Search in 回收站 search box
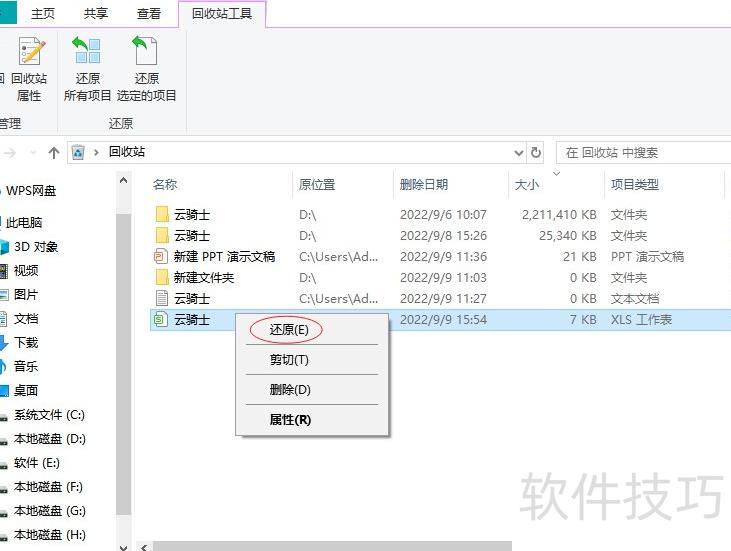This screenshot has width=731, height=551. 643,152
